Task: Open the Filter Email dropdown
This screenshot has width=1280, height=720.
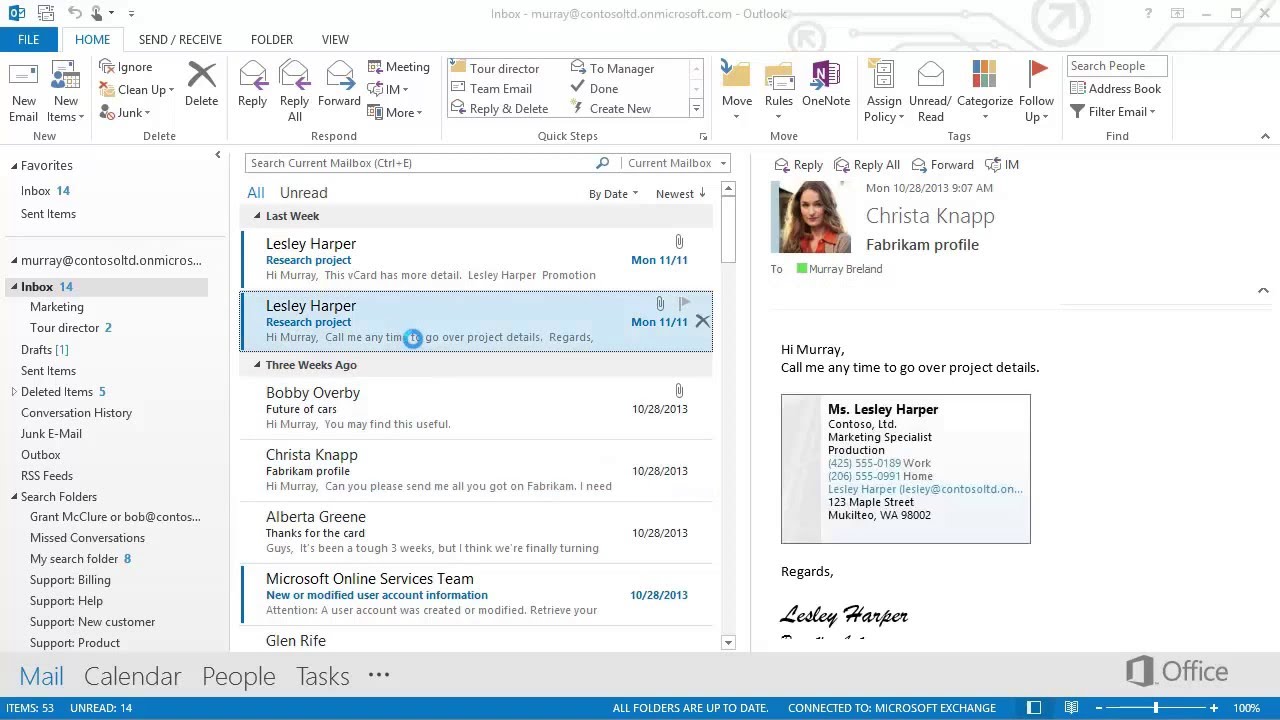Action: click(x=1113, y=112)
